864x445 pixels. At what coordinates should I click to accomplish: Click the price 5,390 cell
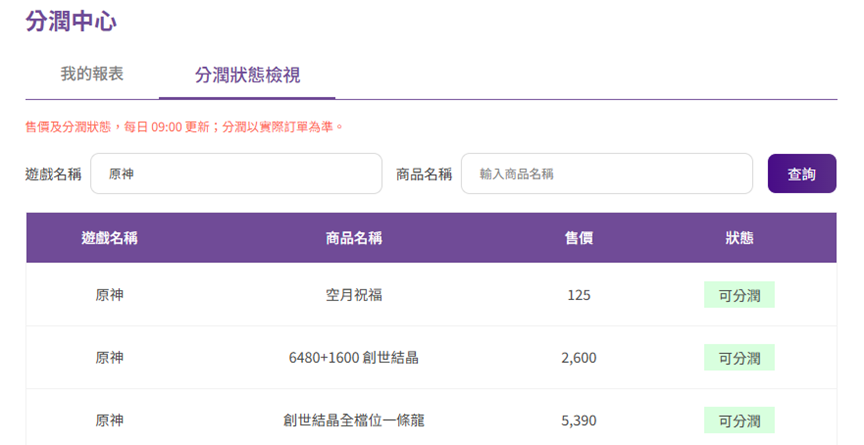tap(578, 420)
